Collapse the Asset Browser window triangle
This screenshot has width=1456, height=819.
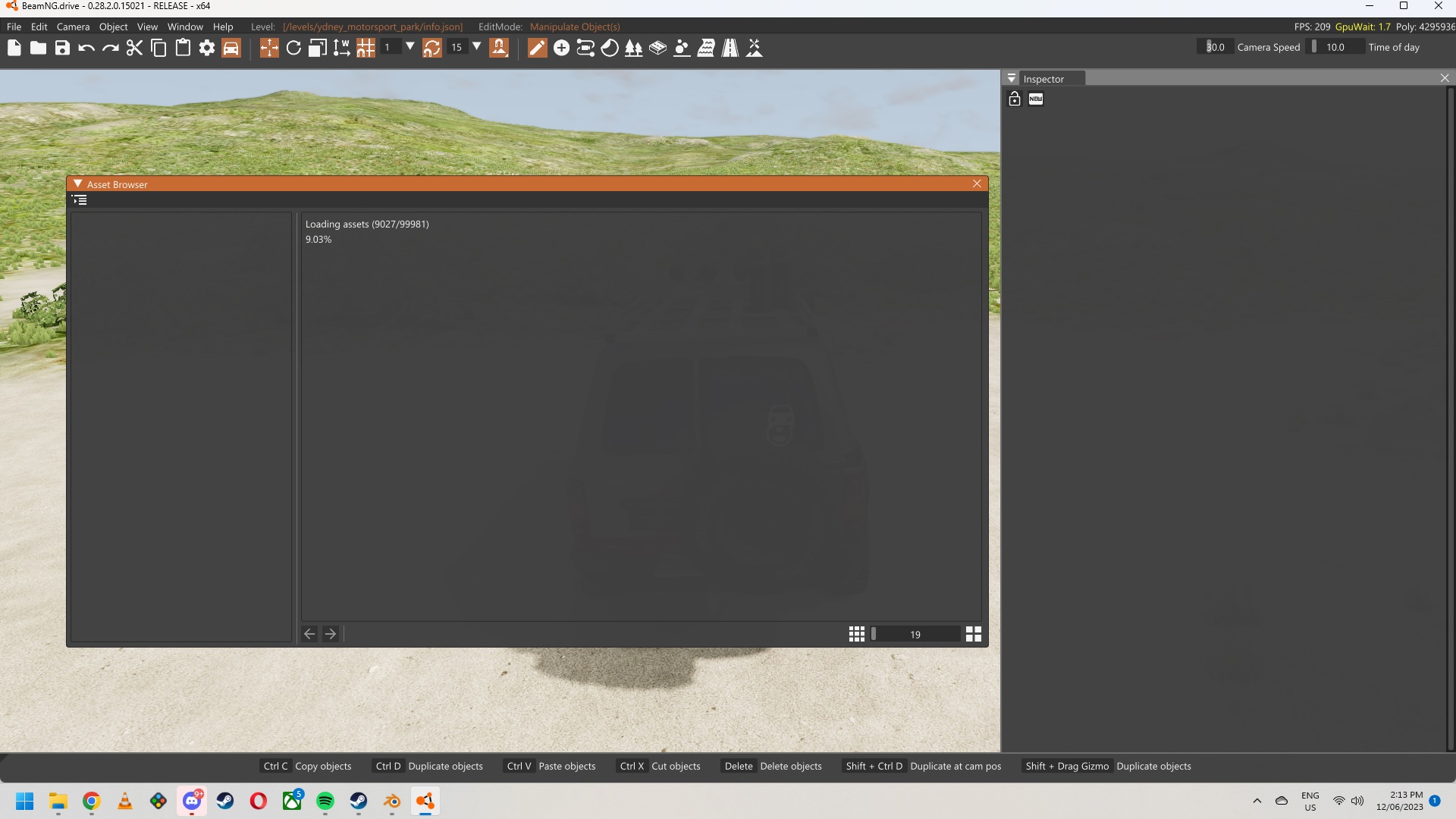pos(77,184)
